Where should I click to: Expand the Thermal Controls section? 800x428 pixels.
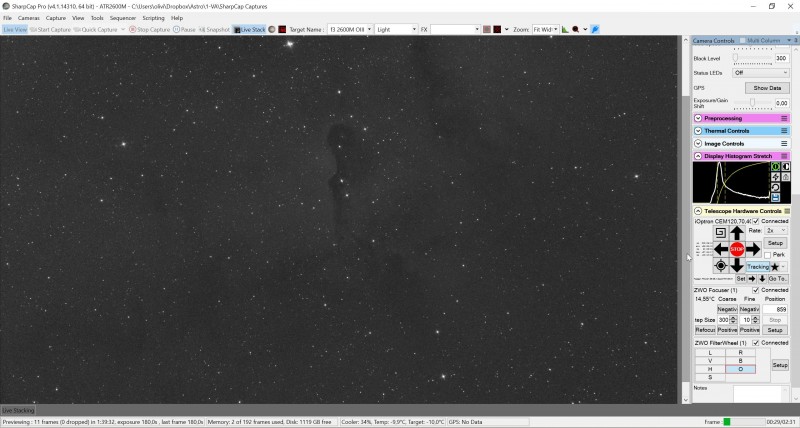(x=698, y=131)
